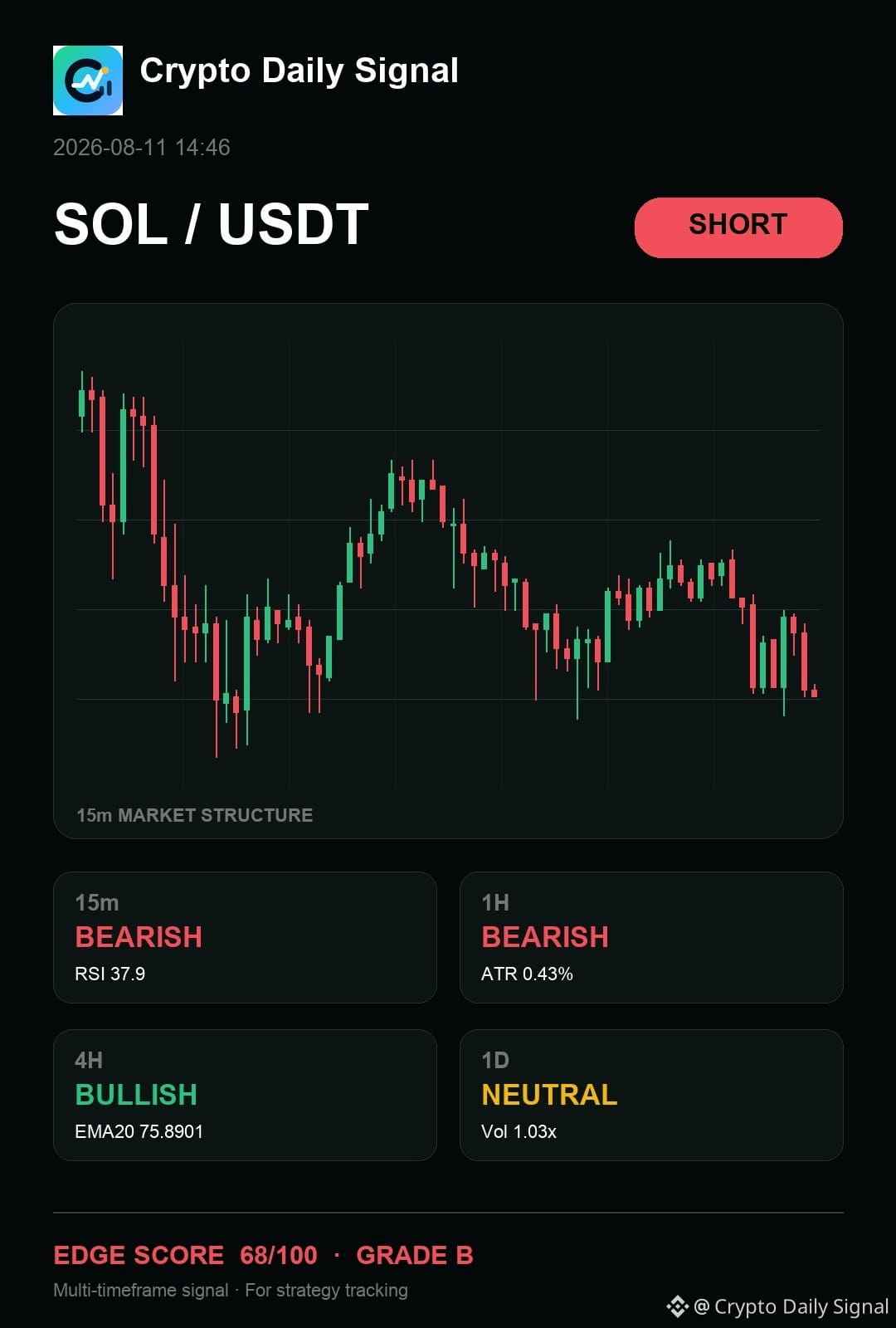Open the 15m BEARISH timeframe card

[245, 937]
